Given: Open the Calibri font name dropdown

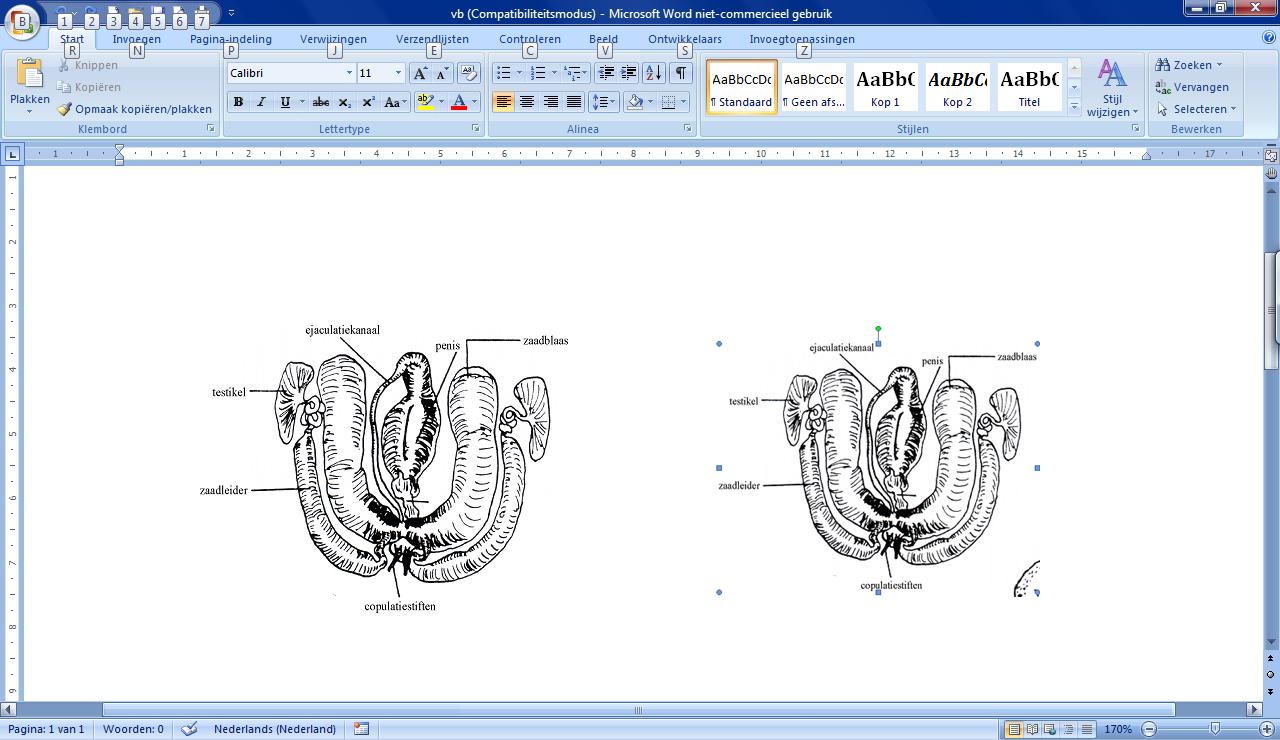Looking at the screenshot, I should 349,73.
